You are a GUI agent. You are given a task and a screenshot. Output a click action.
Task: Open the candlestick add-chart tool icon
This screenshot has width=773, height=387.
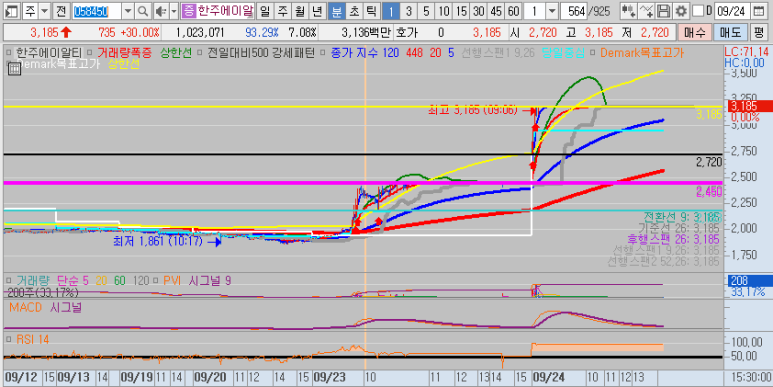pyautogui.click(x=628, y=11)
